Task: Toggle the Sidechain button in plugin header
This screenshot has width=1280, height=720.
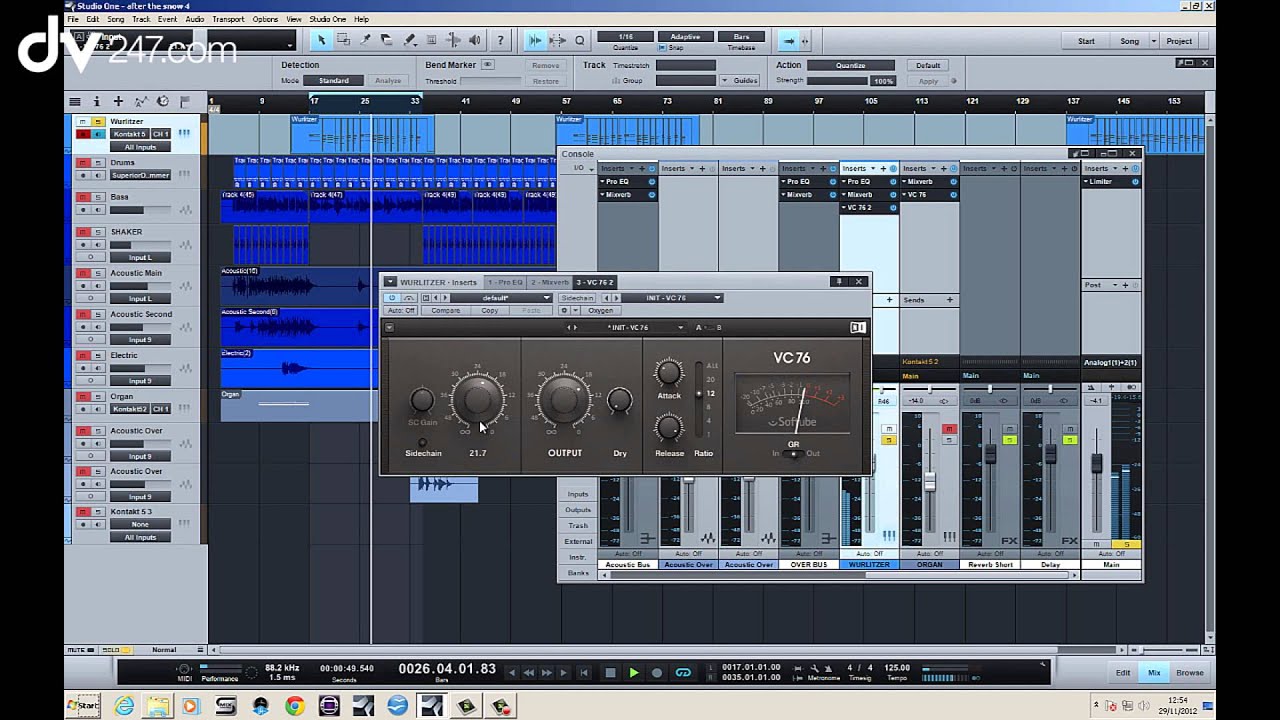Action: 577,298
